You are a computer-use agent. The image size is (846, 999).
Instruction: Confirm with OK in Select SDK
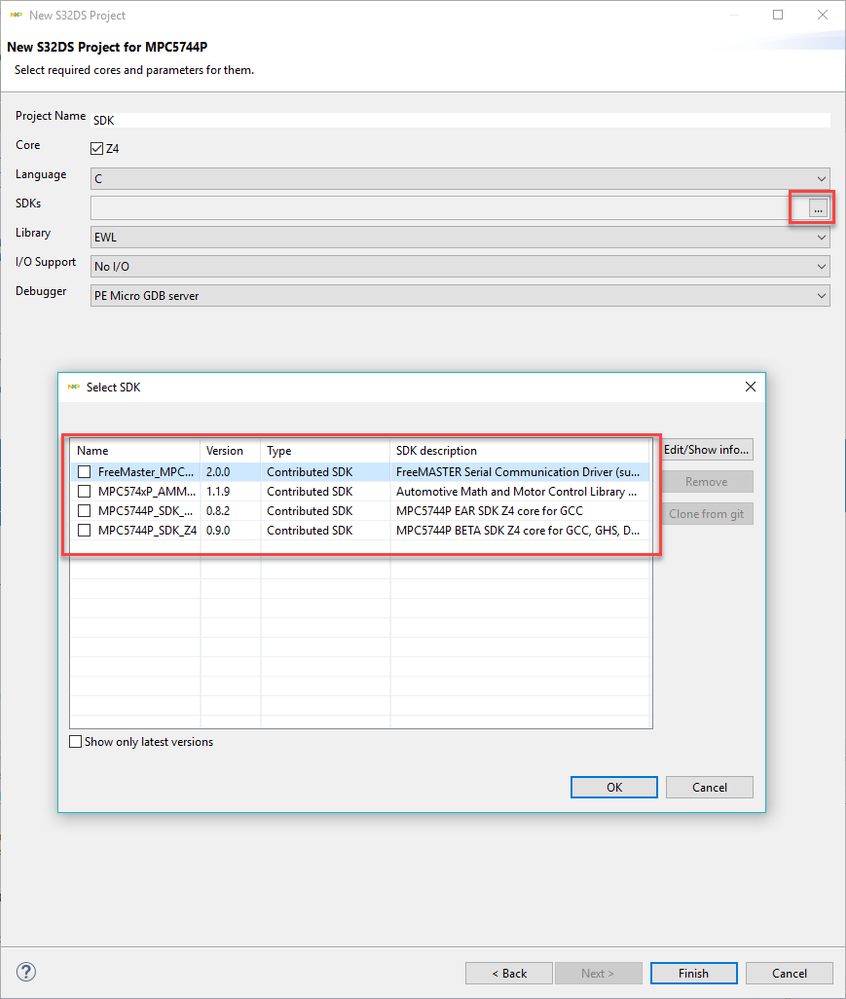(614, 787)
